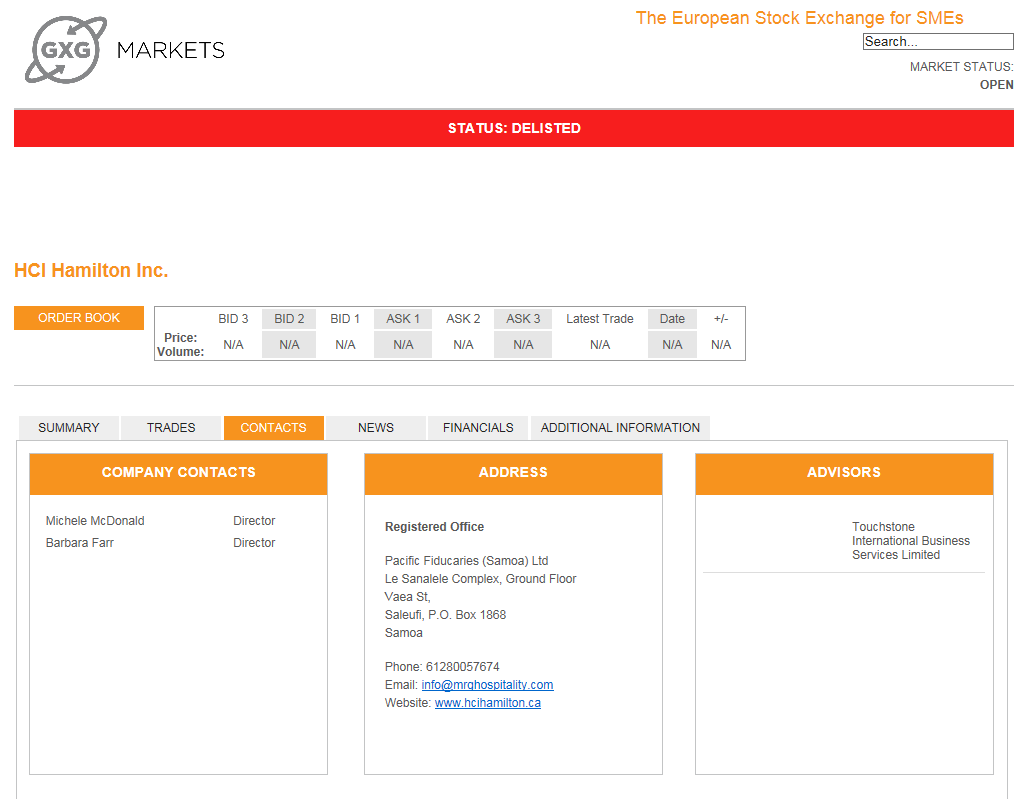Open the News tab
The image size is (1031, 799).
pyautogui.click(x=376, y=427)
